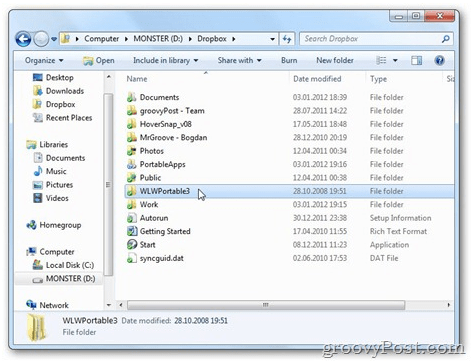Click Burn in the toolbar

click(x=289, y=60)
